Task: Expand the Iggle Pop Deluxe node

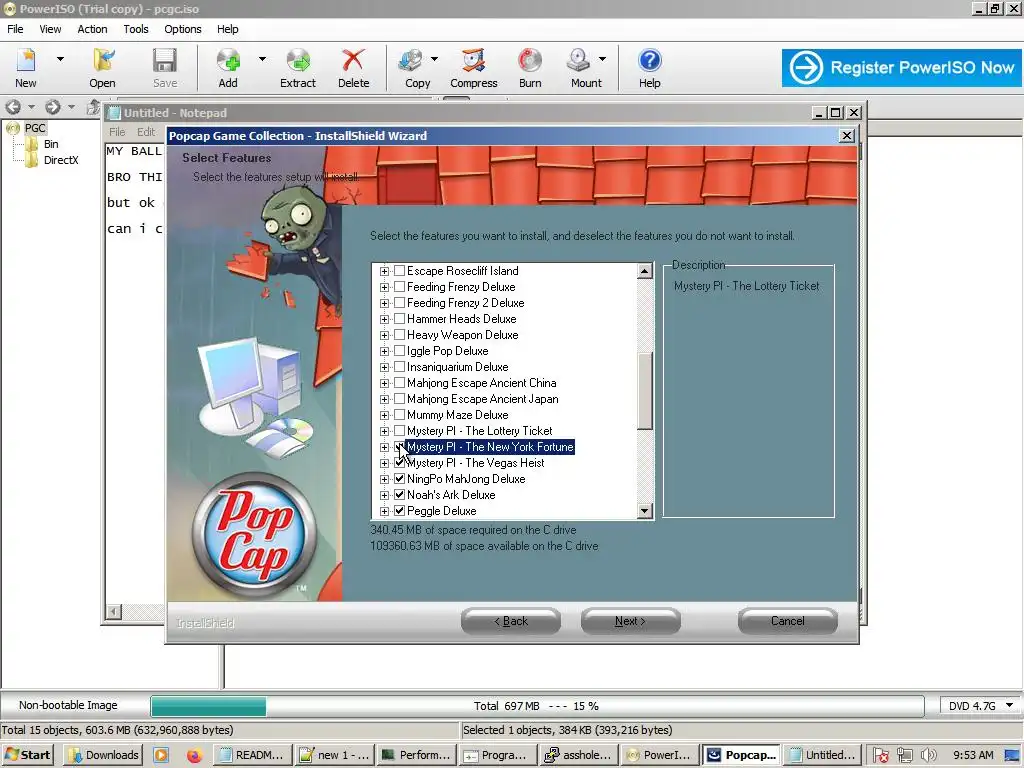Action: click(385, 351)
